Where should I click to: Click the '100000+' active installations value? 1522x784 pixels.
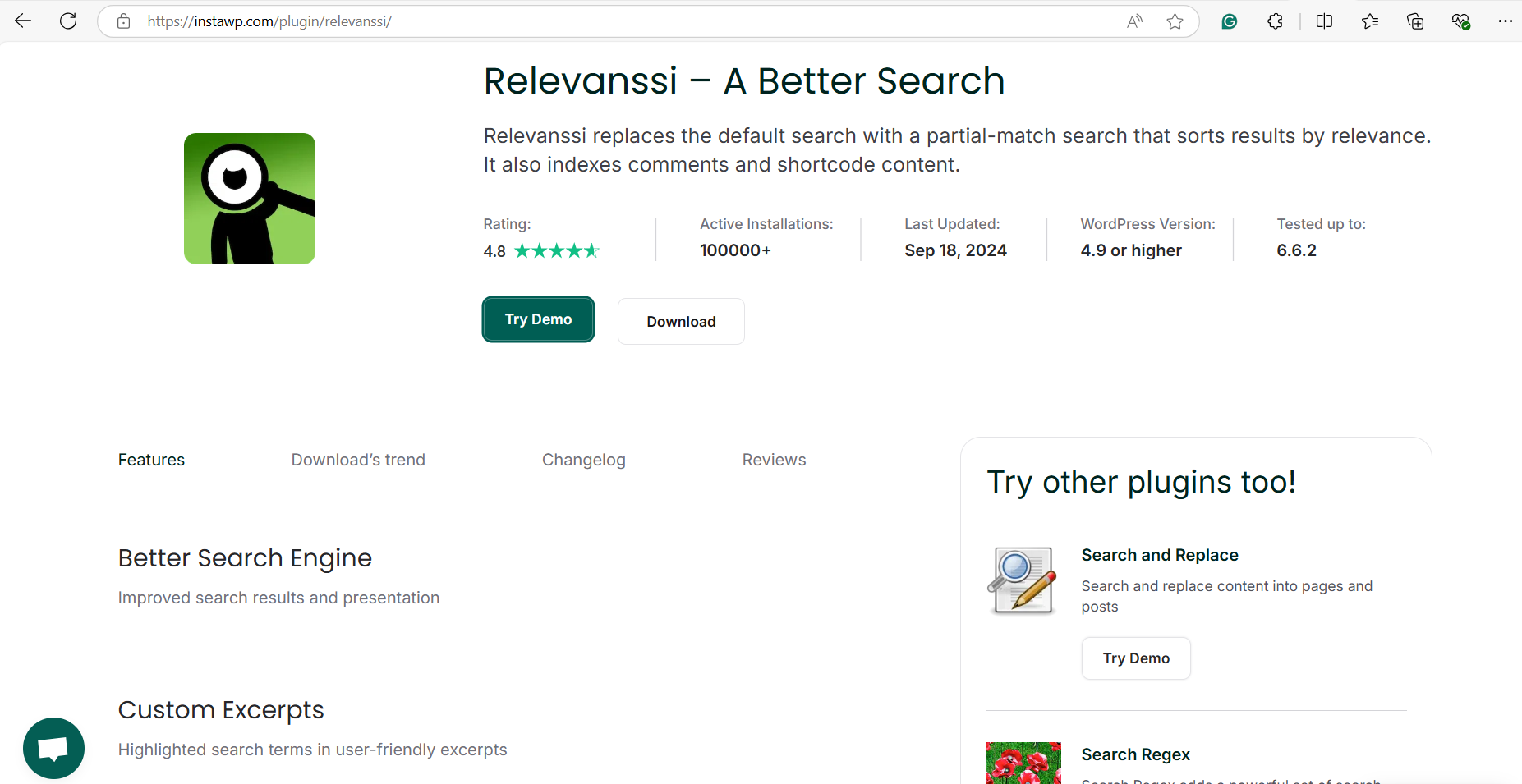click(x=735, y=250)
